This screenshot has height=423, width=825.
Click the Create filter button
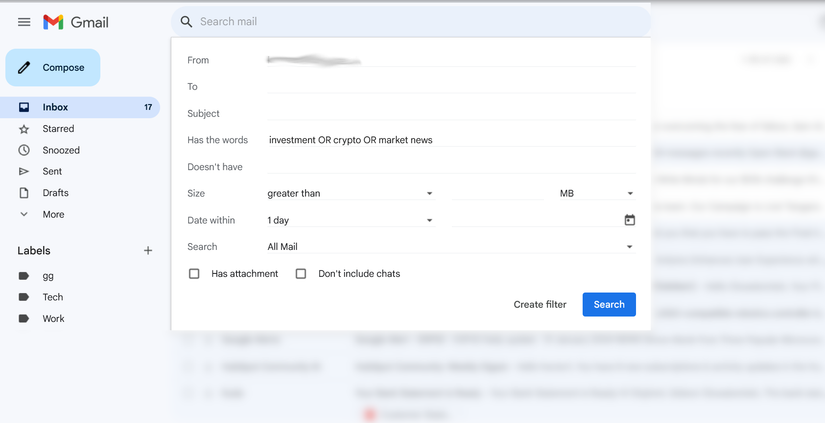click(540, 305)
